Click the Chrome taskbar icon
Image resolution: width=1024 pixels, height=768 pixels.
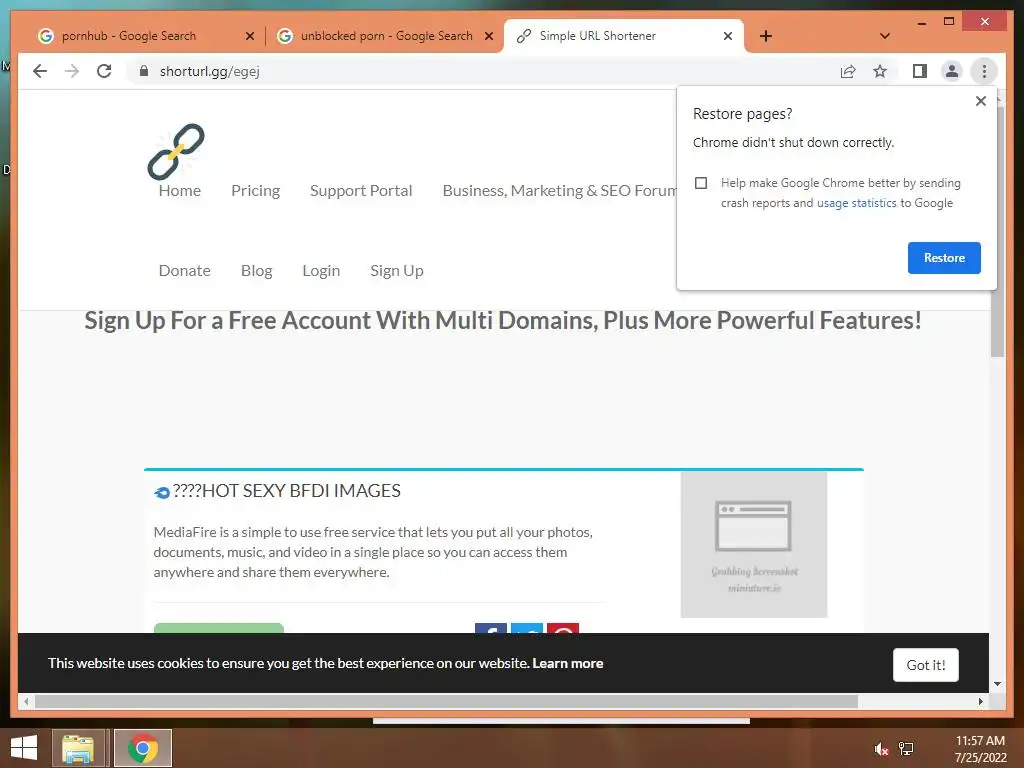pos(143,748)
